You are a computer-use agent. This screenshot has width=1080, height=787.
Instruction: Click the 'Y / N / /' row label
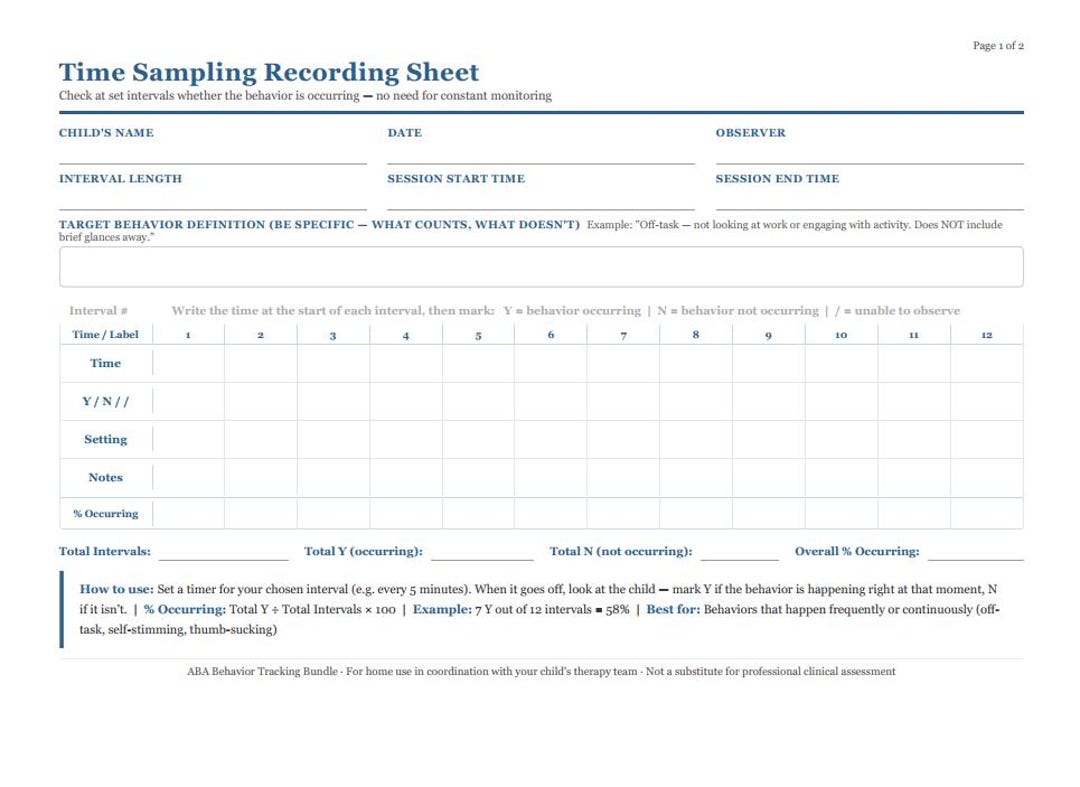[105, 401]
